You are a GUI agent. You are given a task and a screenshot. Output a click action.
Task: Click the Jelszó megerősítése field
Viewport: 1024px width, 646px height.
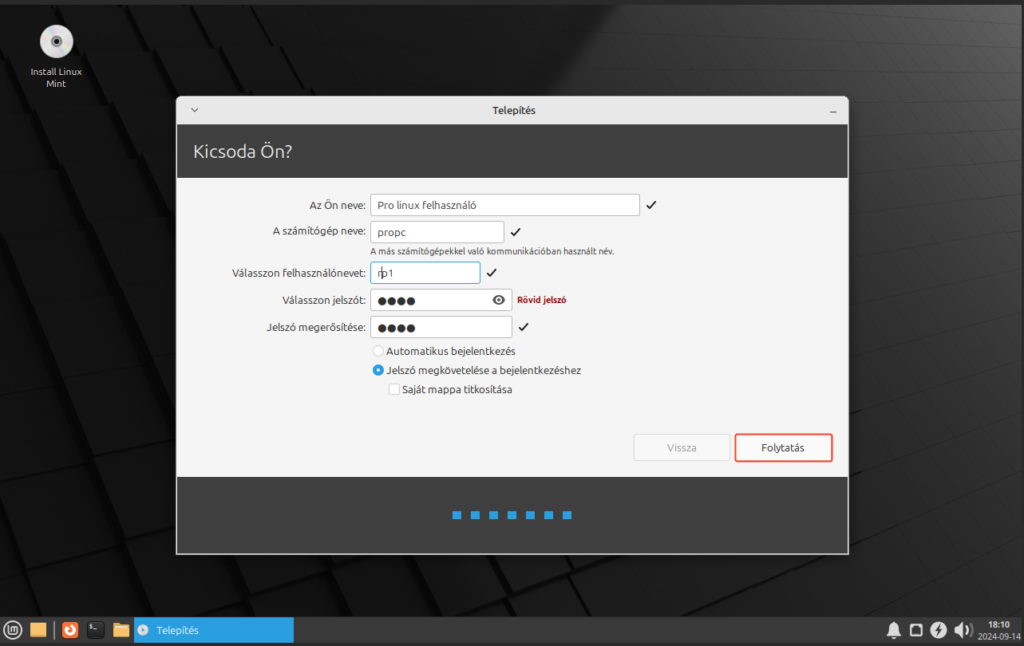point(441,327)
